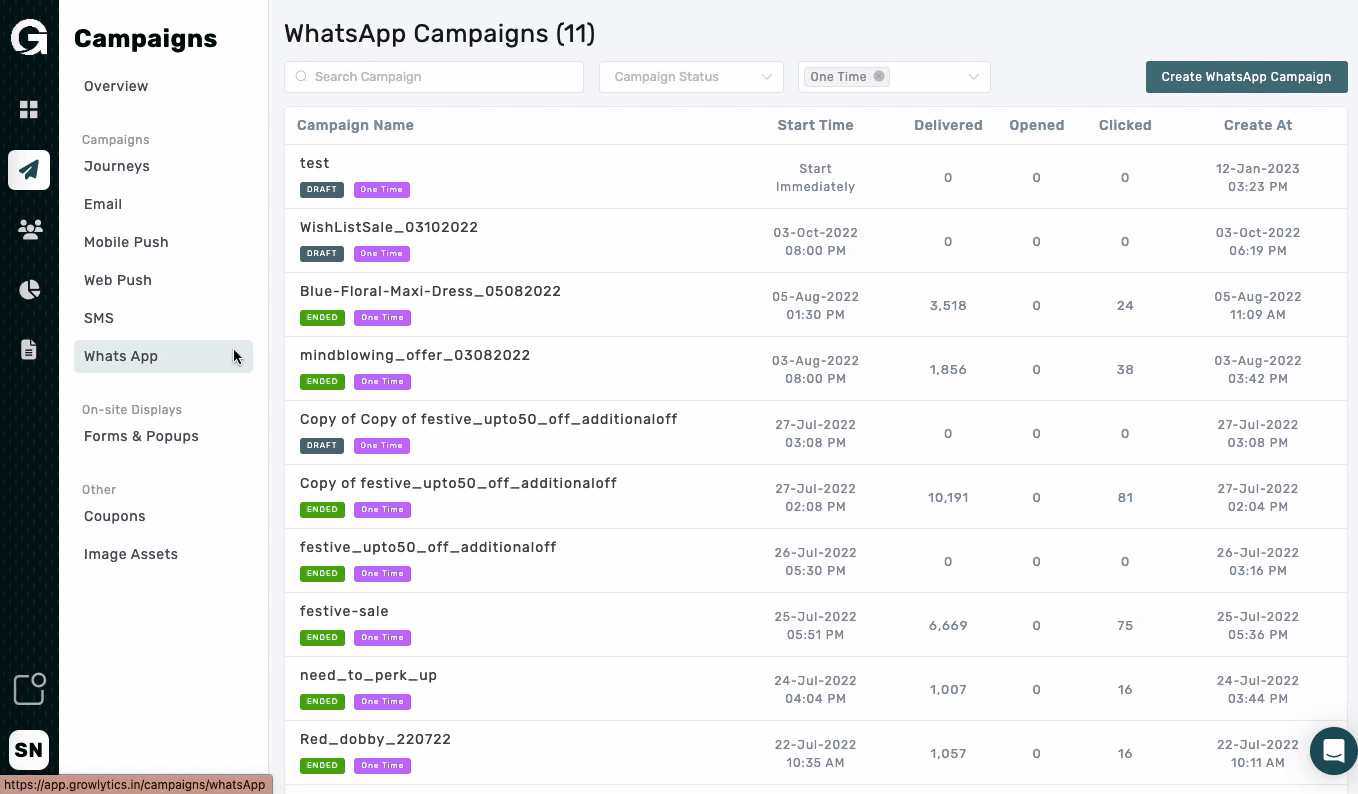Open the analytics pie chart icon

click(x=29, y=290)
